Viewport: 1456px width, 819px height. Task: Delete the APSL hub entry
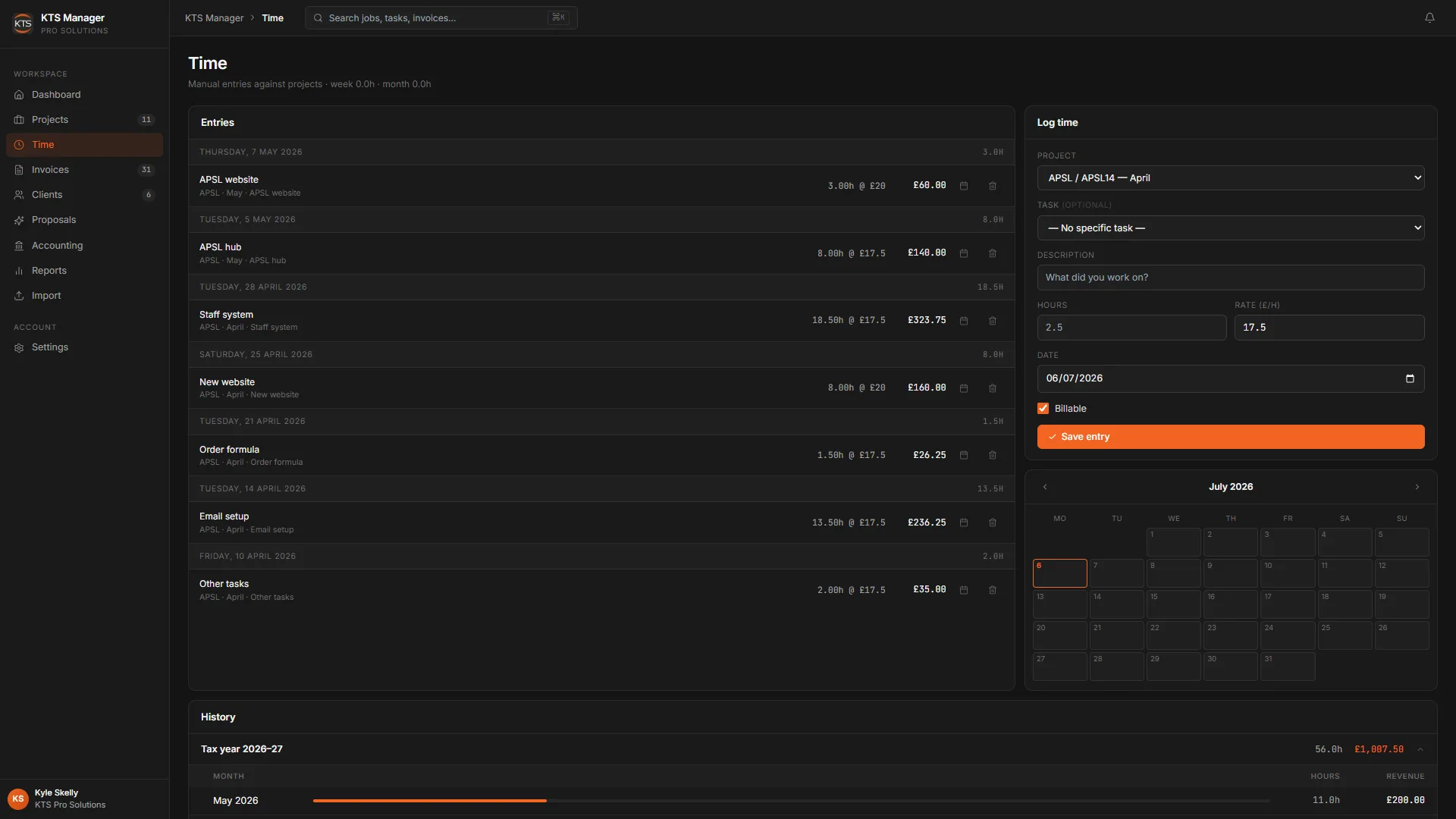[x=993, y=253]
